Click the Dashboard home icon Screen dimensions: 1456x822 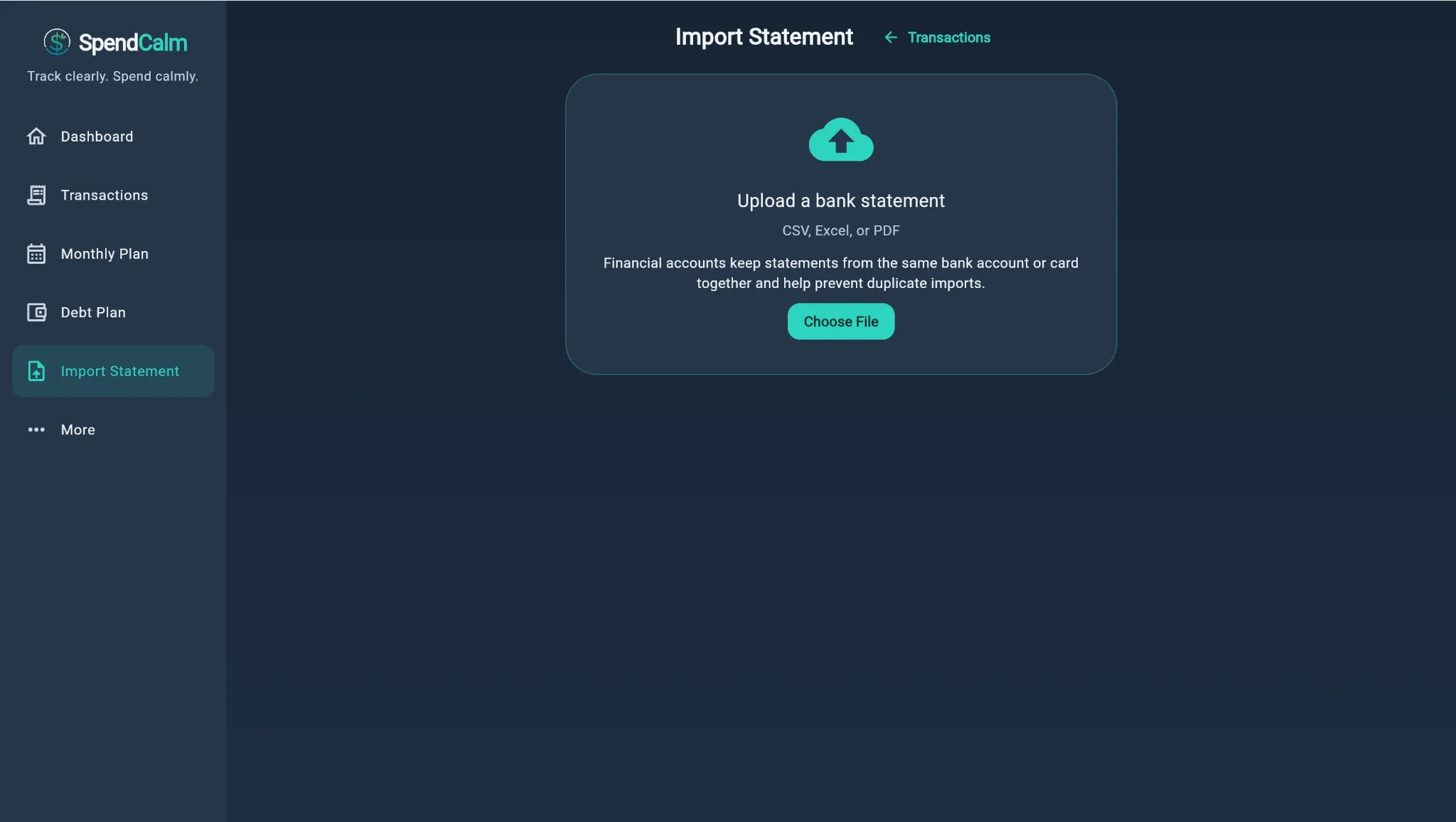click(x=36, y=136)
